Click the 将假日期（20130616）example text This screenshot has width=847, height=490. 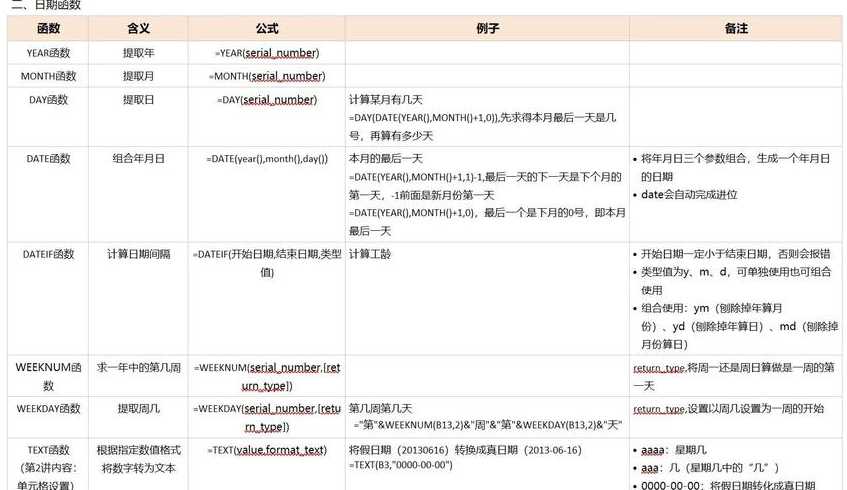point(465,450)
